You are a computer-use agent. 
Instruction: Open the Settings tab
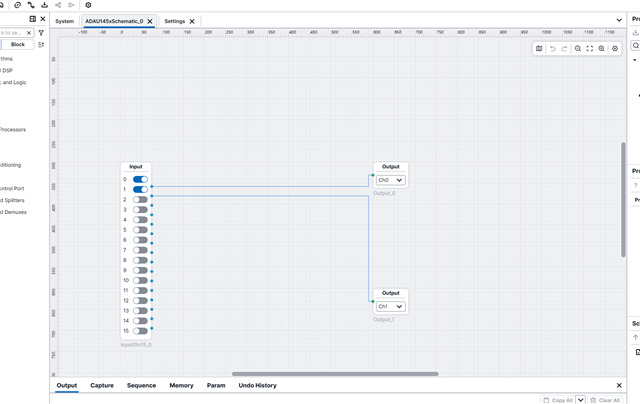coord(175,21)
